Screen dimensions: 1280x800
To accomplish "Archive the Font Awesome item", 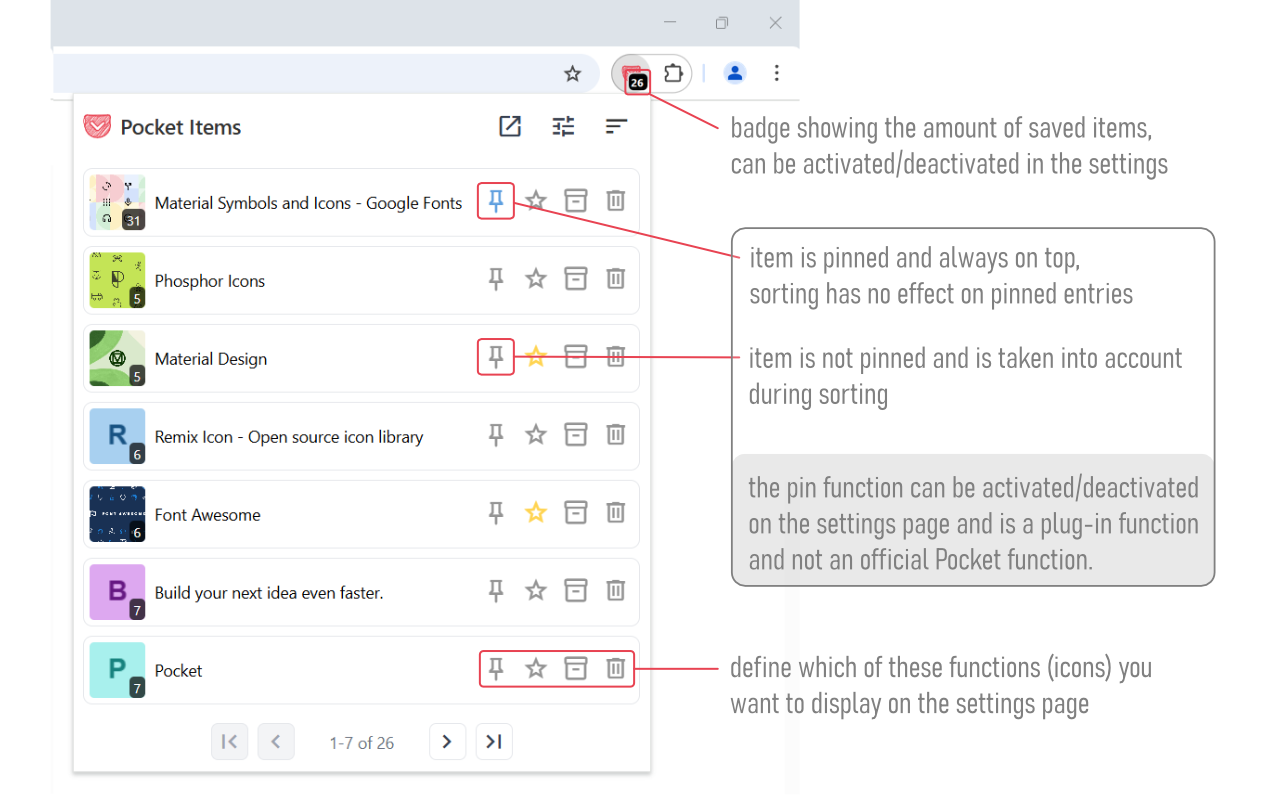I will coord(575,512).
